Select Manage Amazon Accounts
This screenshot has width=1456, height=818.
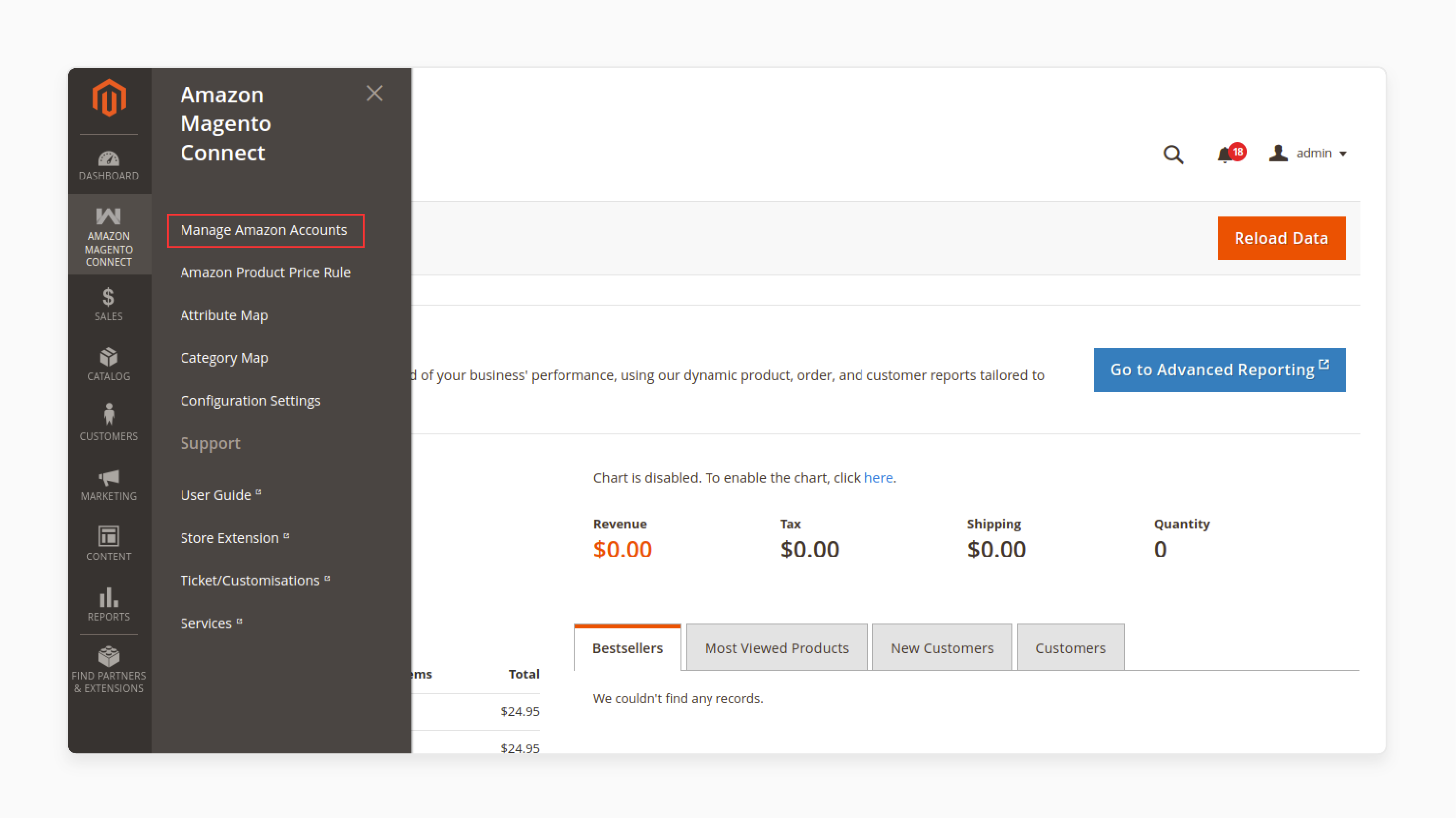pos(264,230)
